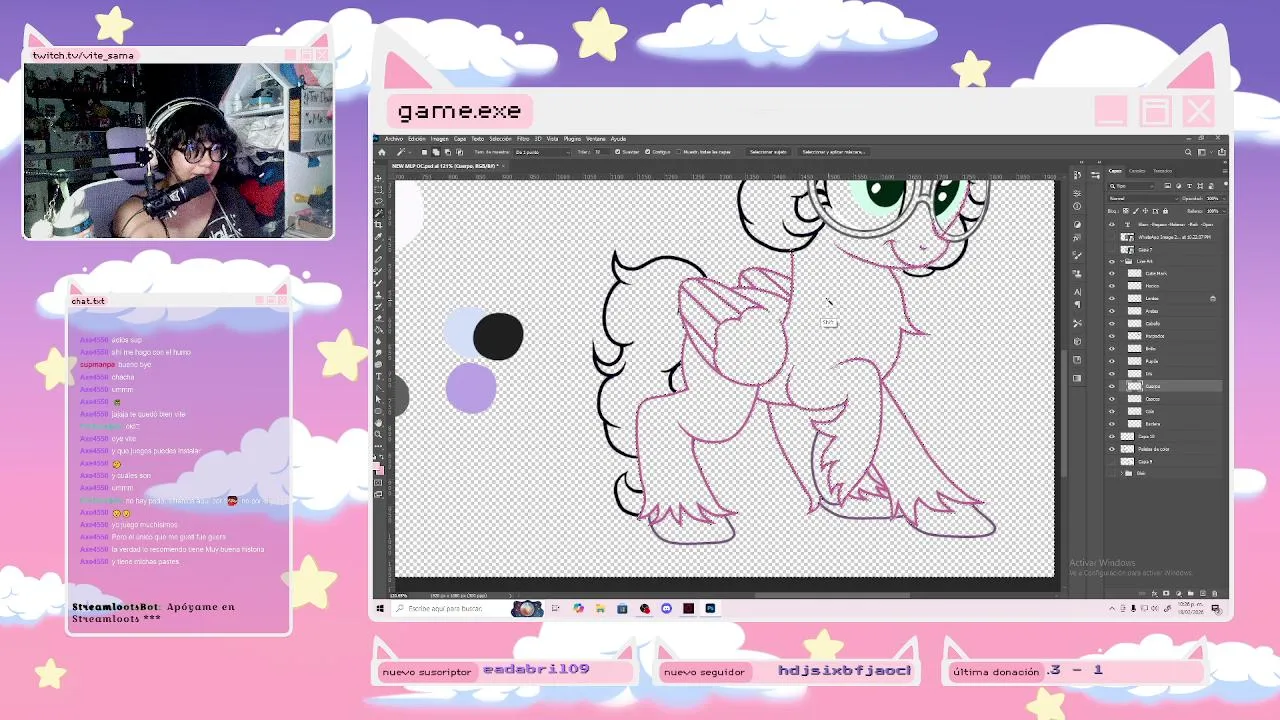Select the Move tool in Photoshop toolbar
Image resolution: width=1280 pixels, height=720 pixels.
378,179
